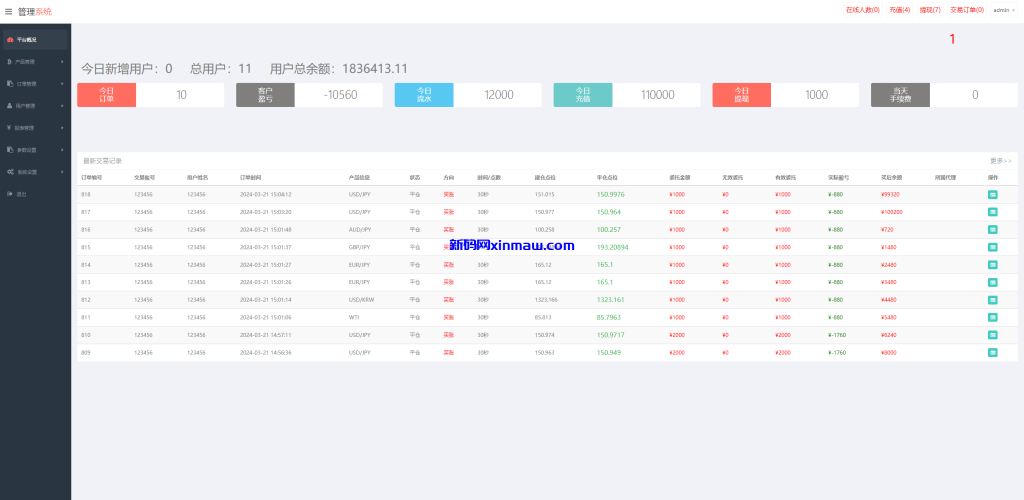The width and height of the screenshot is (1024, 500).
Task: Click the AUD/JPY product cell
Action: 360,230
